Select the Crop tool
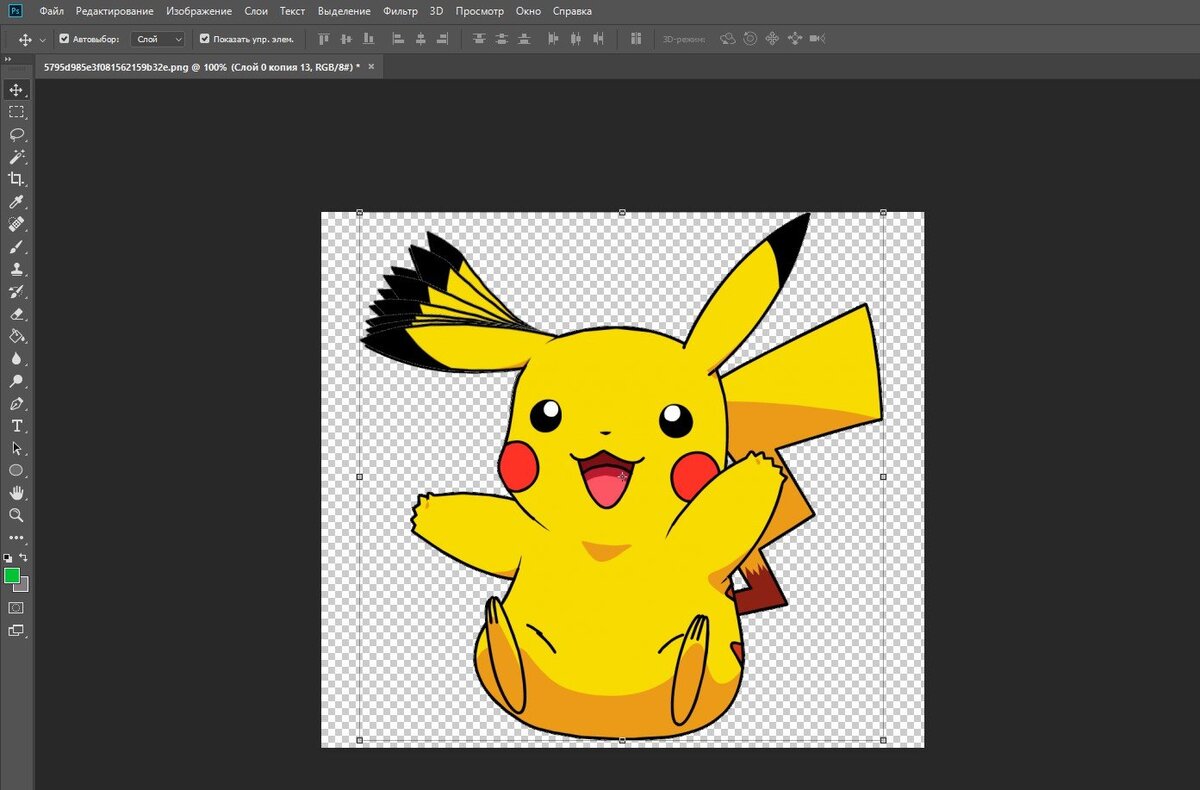The height and width of the screenshot is (790, 1200). [16, 179]
